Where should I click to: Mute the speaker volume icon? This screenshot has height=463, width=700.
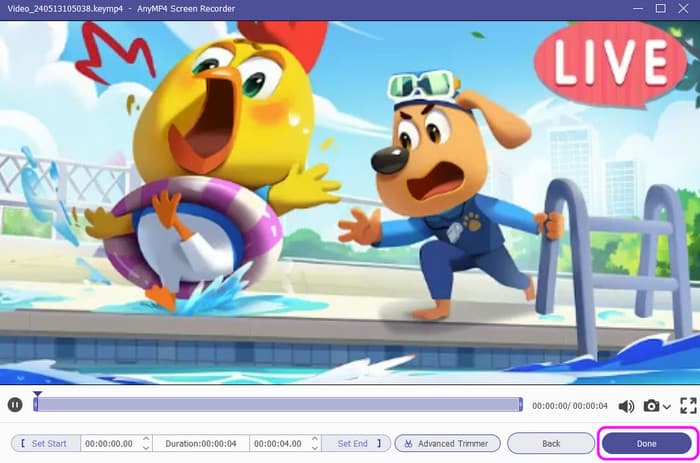click(x=626, y=406)
